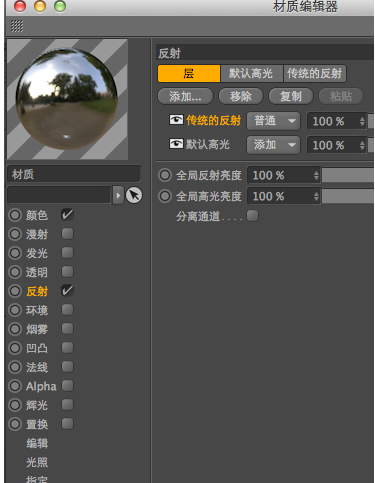Viewport: 375px width, 483px height.
Task: Click the 传统的反射 layer name
Action: coord(214,120)
